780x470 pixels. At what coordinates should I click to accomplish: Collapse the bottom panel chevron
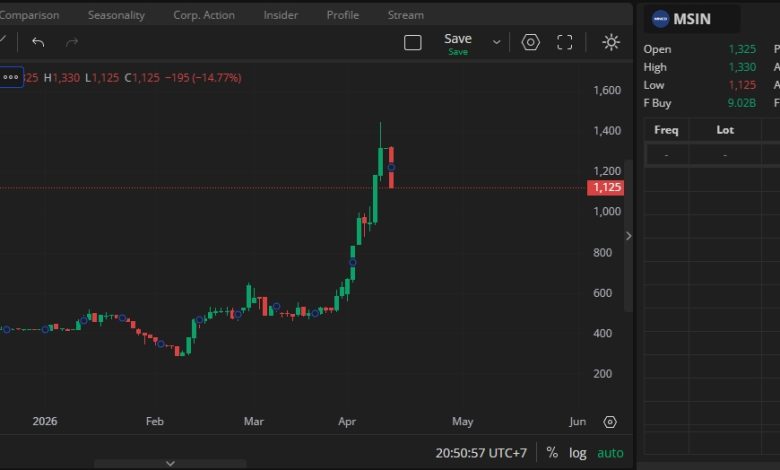pyautogui.click(x=170, y=463)
